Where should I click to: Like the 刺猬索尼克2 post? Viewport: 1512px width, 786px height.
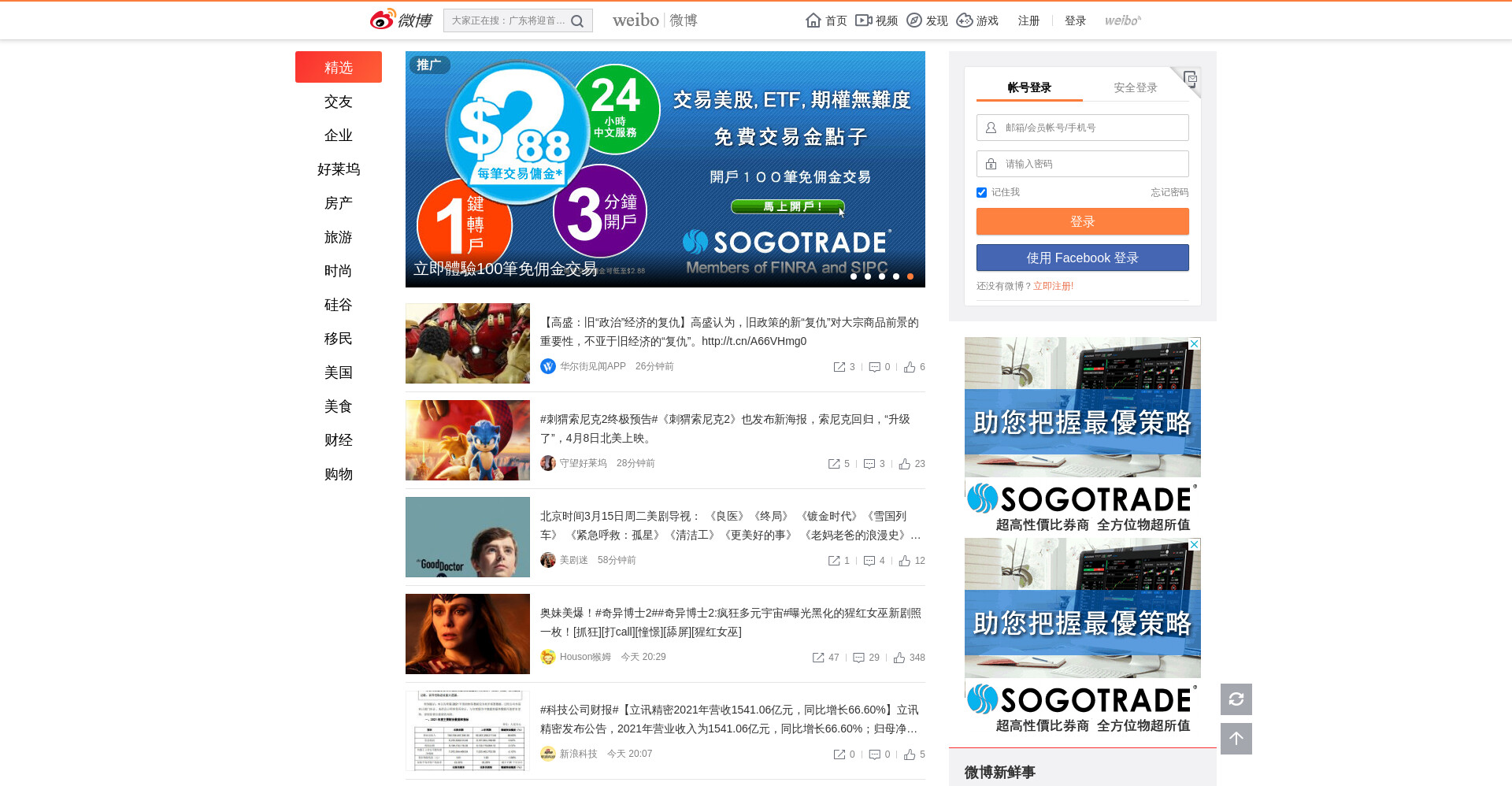click(x=905, y=464)
